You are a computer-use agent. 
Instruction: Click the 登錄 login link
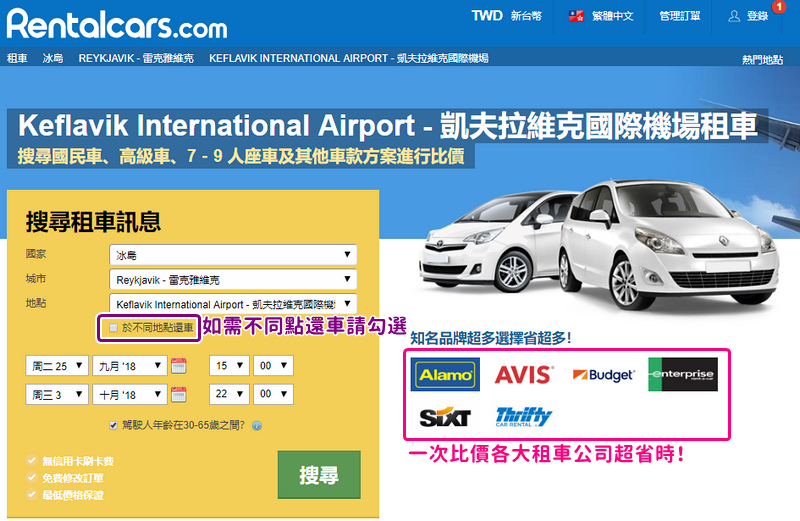click(757, 16)
